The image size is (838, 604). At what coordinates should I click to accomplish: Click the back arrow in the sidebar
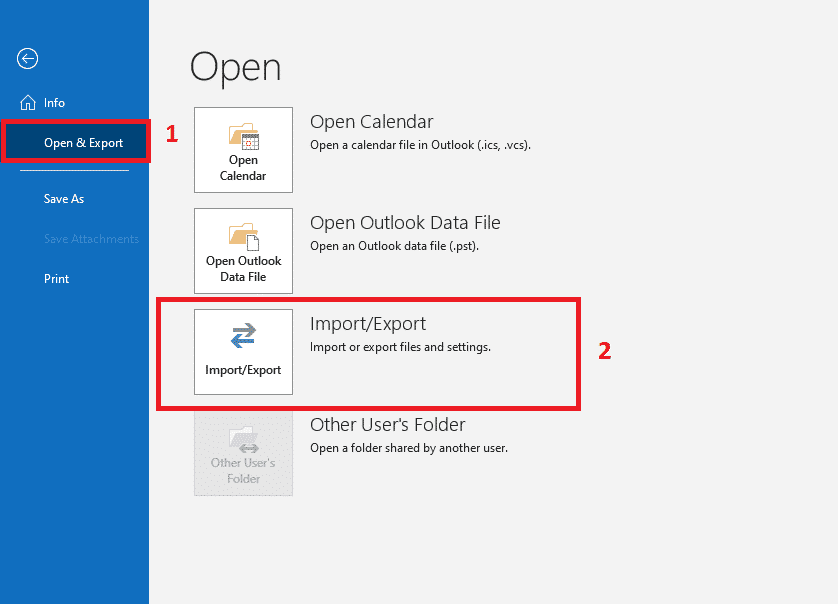click(27, 58)
